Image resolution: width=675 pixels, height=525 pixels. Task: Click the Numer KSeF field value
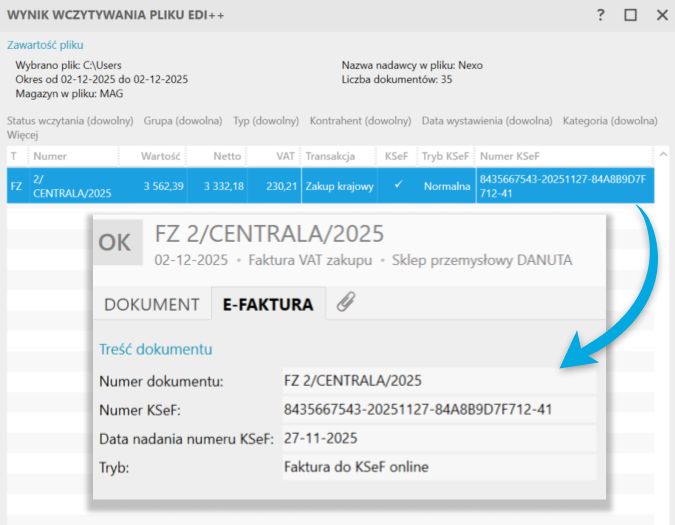(x=418, y=409)
